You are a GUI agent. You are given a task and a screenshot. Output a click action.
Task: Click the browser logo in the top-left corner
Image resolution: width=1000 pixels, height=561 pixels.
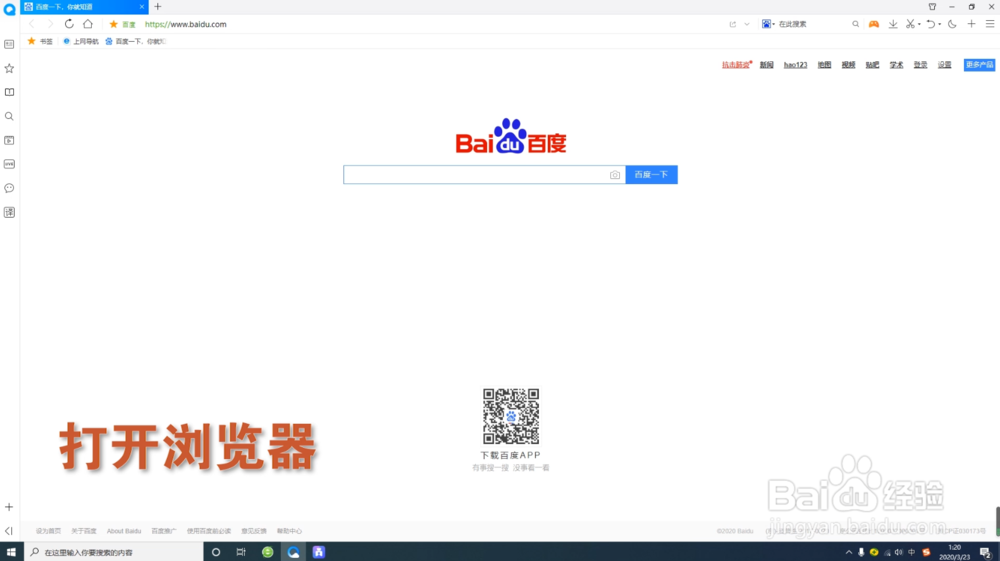coord(9,9)
